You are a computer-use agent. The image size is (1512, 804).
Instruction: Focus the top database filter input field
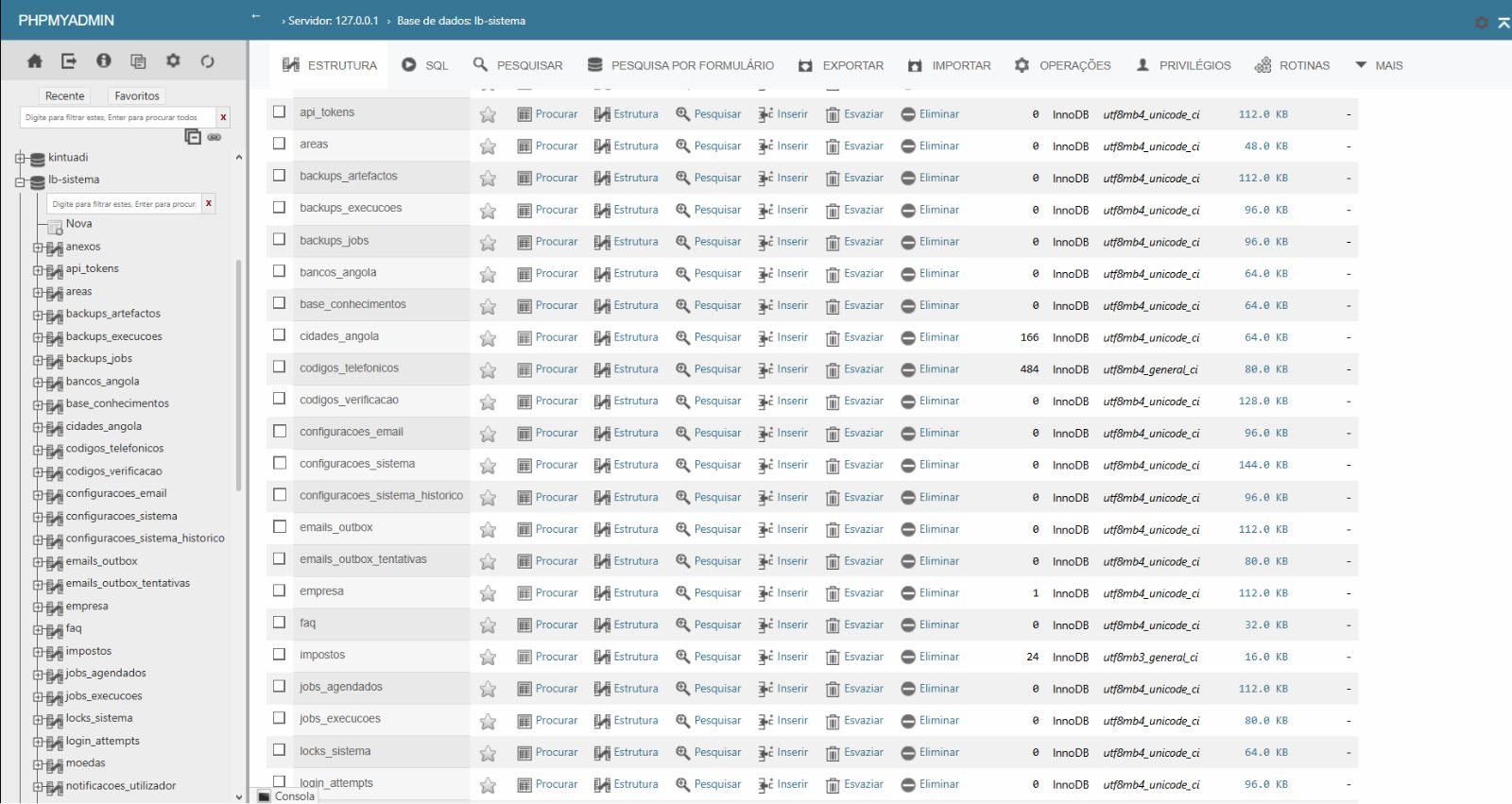tap(118, 117)
